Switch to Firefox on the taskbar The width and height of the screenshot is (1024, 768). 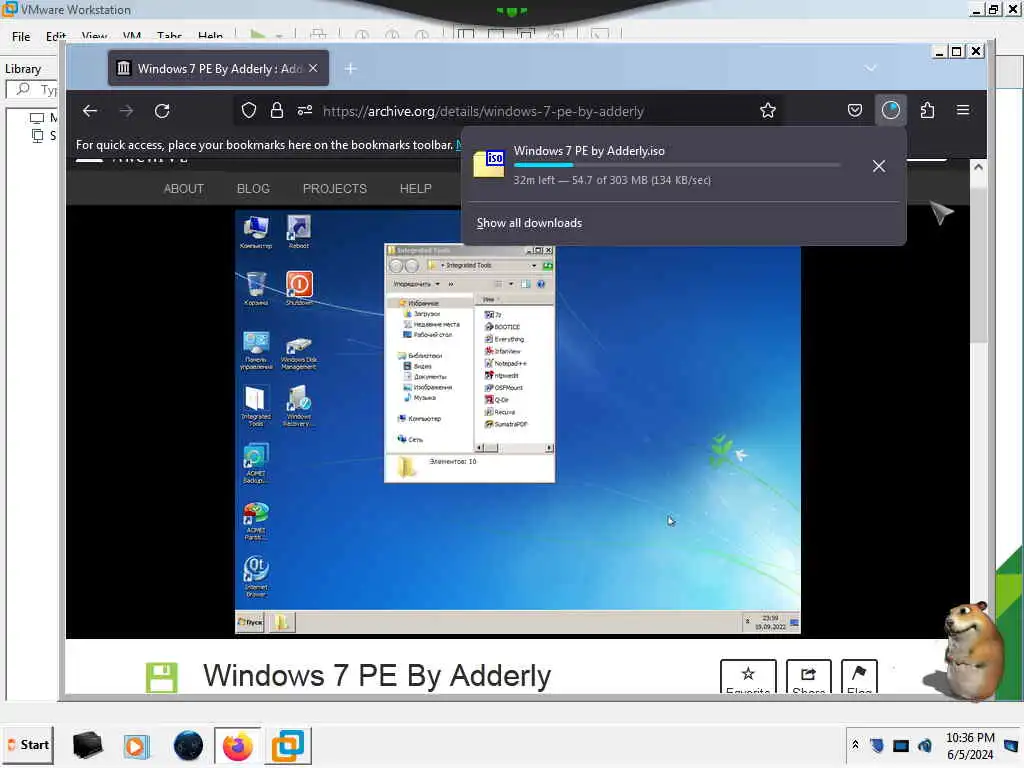[x=238, y=745]
